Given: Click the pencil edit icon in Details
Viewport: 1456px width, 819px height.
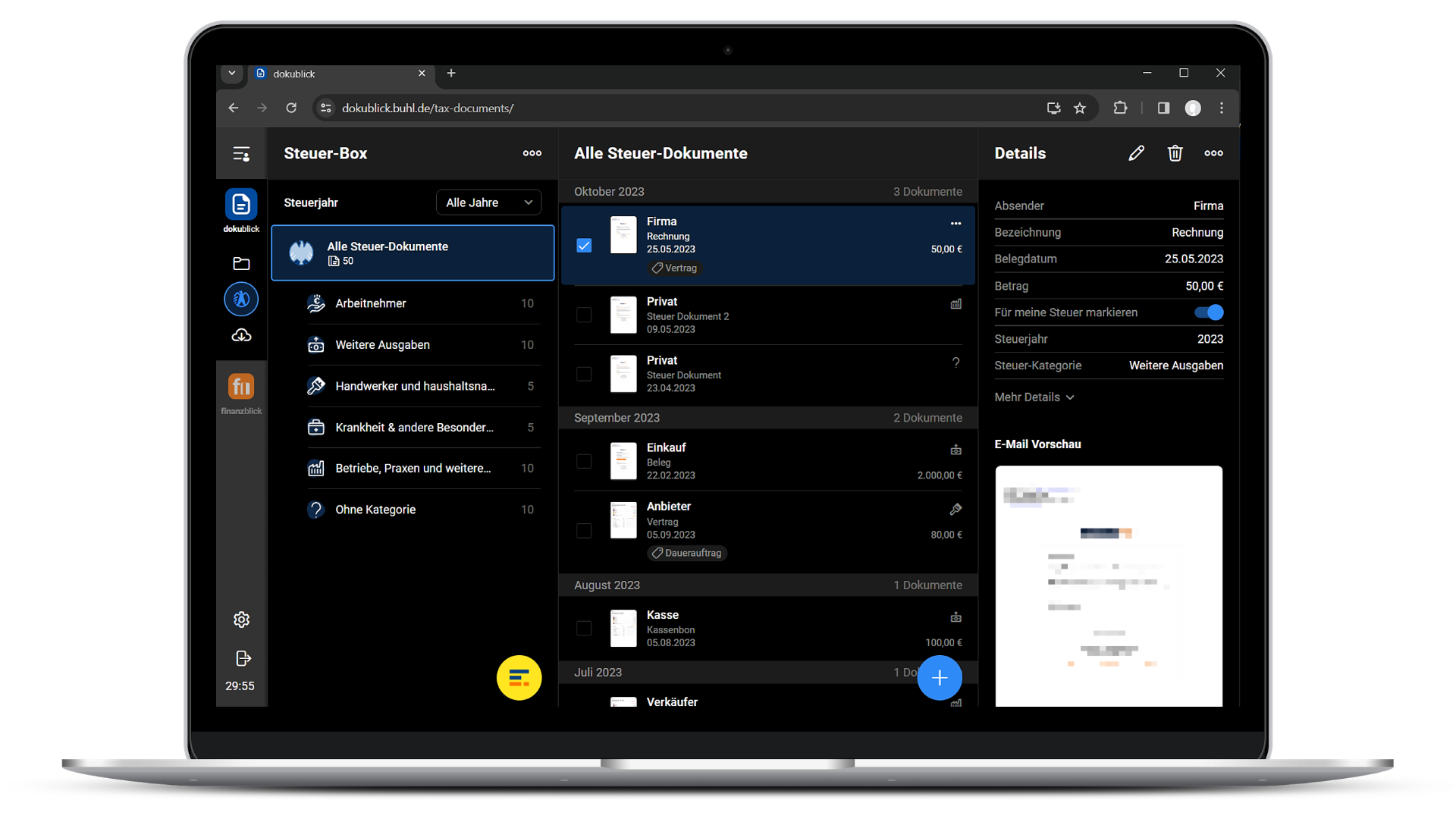Looking at the screenshot, I should (x=1136, y=153).
